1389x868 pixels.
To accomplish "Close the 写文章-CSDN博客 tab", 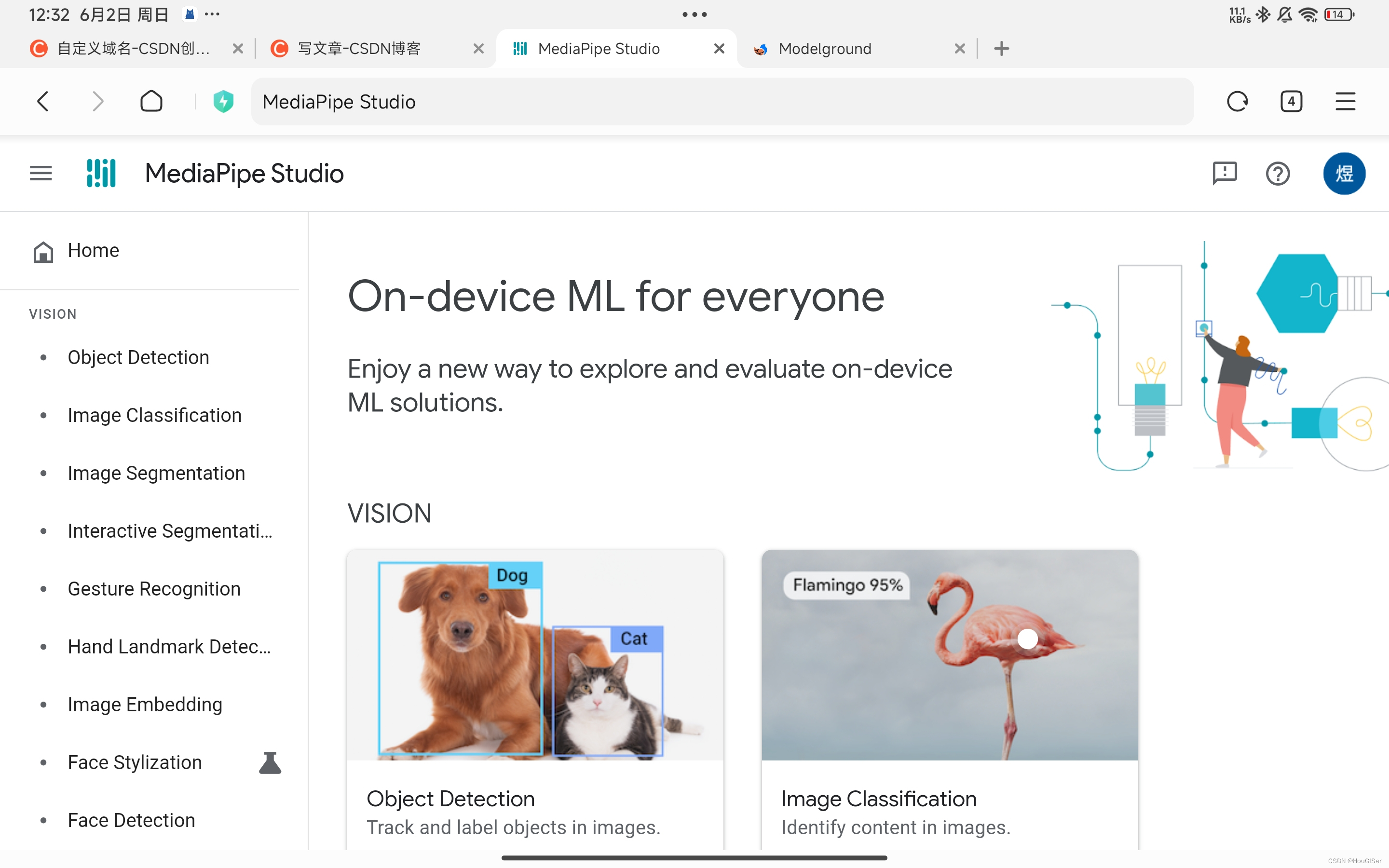I will tap(478, 49).
